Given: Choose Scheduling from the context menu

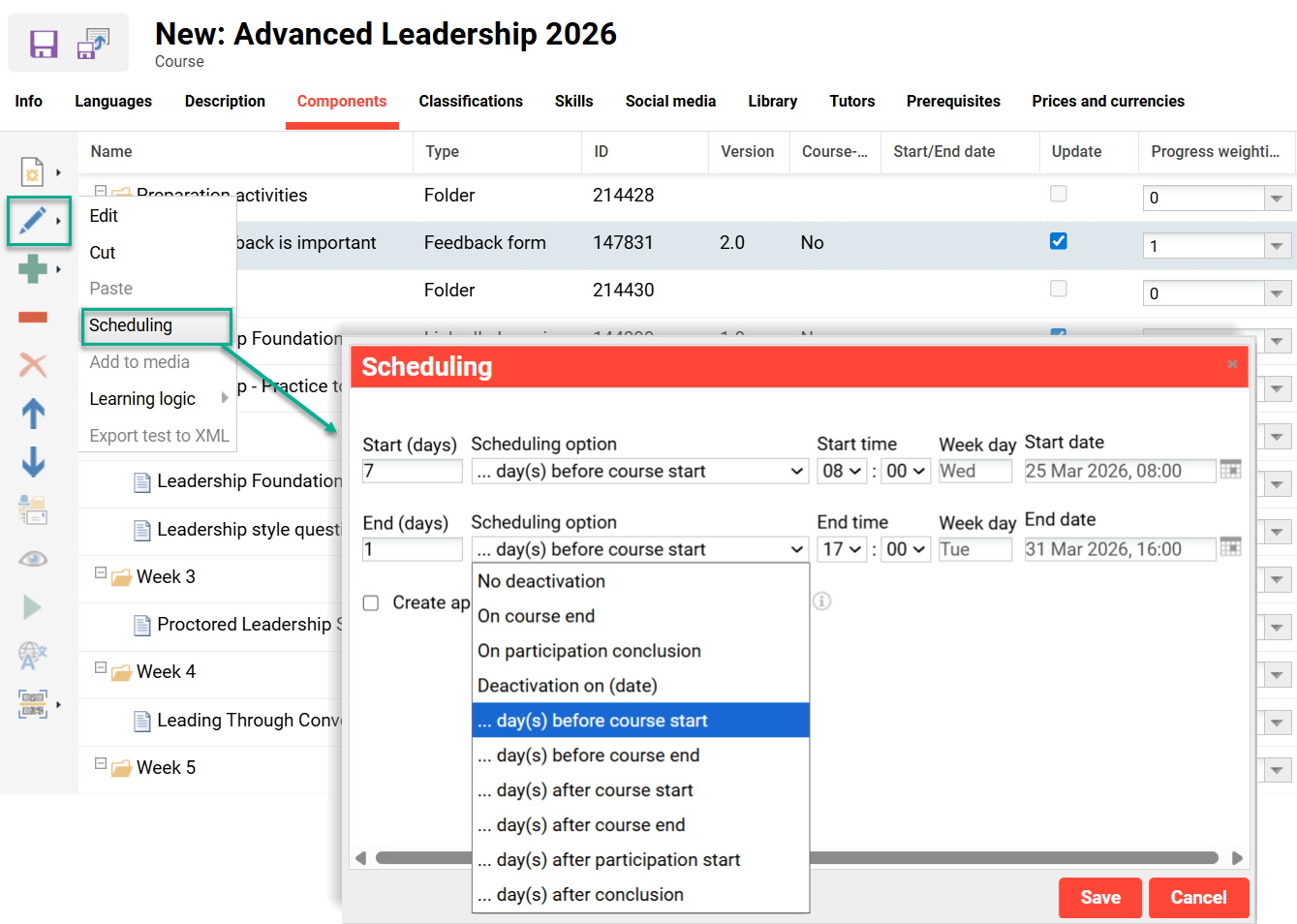Looking at the screenshot, I should 129,325.
